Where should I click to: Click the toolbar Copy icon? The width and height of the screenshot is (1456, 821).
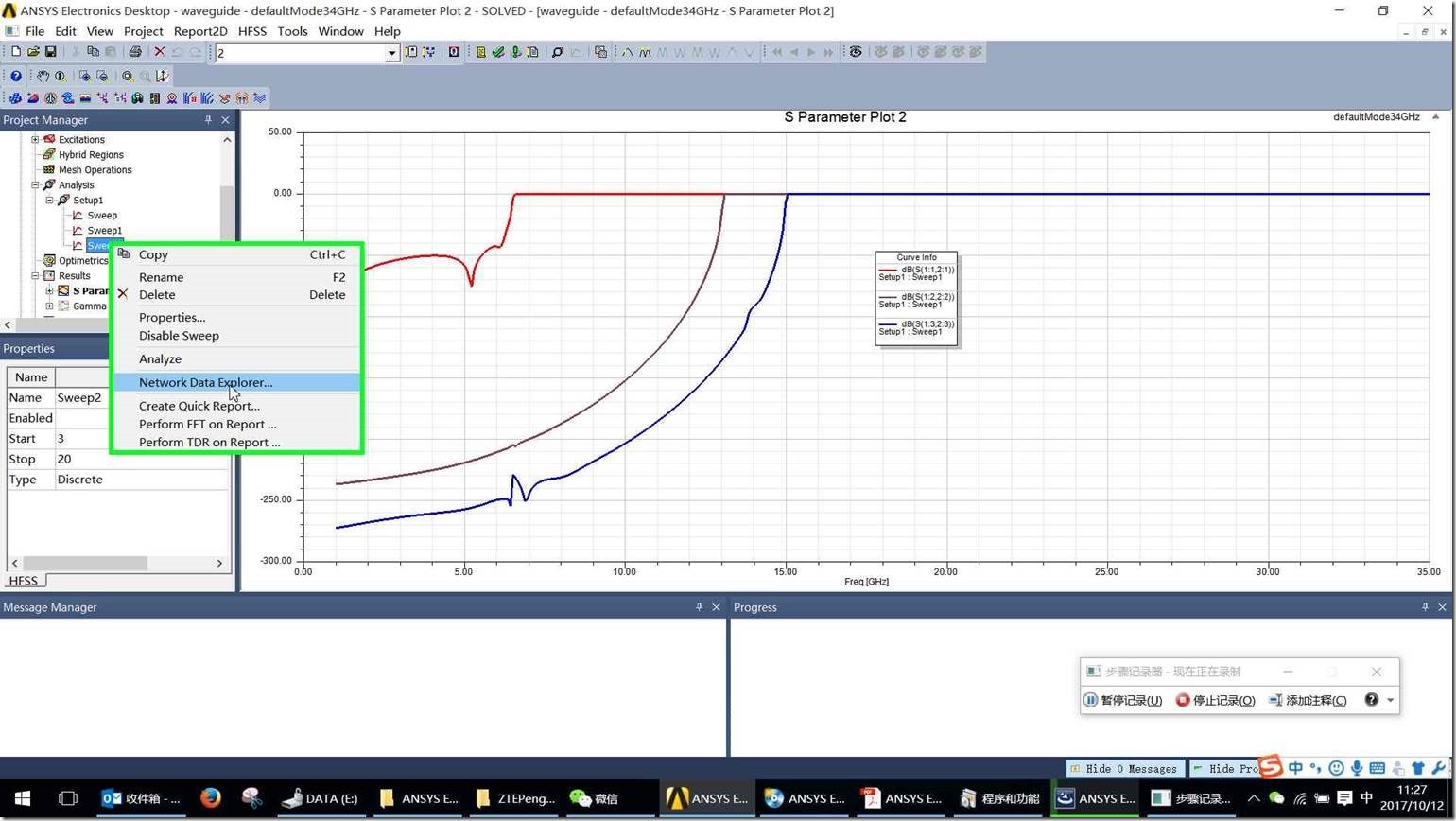pyautogui.click(x=93, y=52)
